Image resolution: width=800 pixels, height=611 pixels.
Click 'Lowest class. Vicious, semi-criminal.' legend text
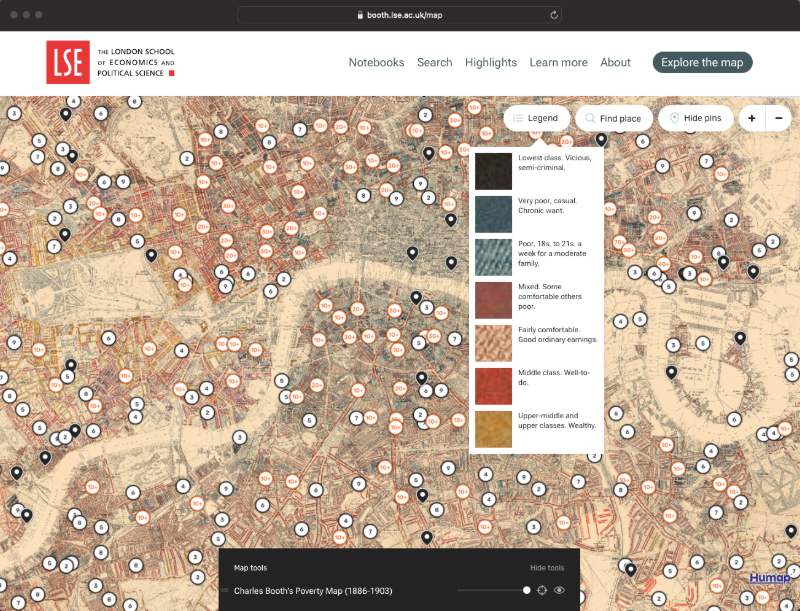point(555,163)
